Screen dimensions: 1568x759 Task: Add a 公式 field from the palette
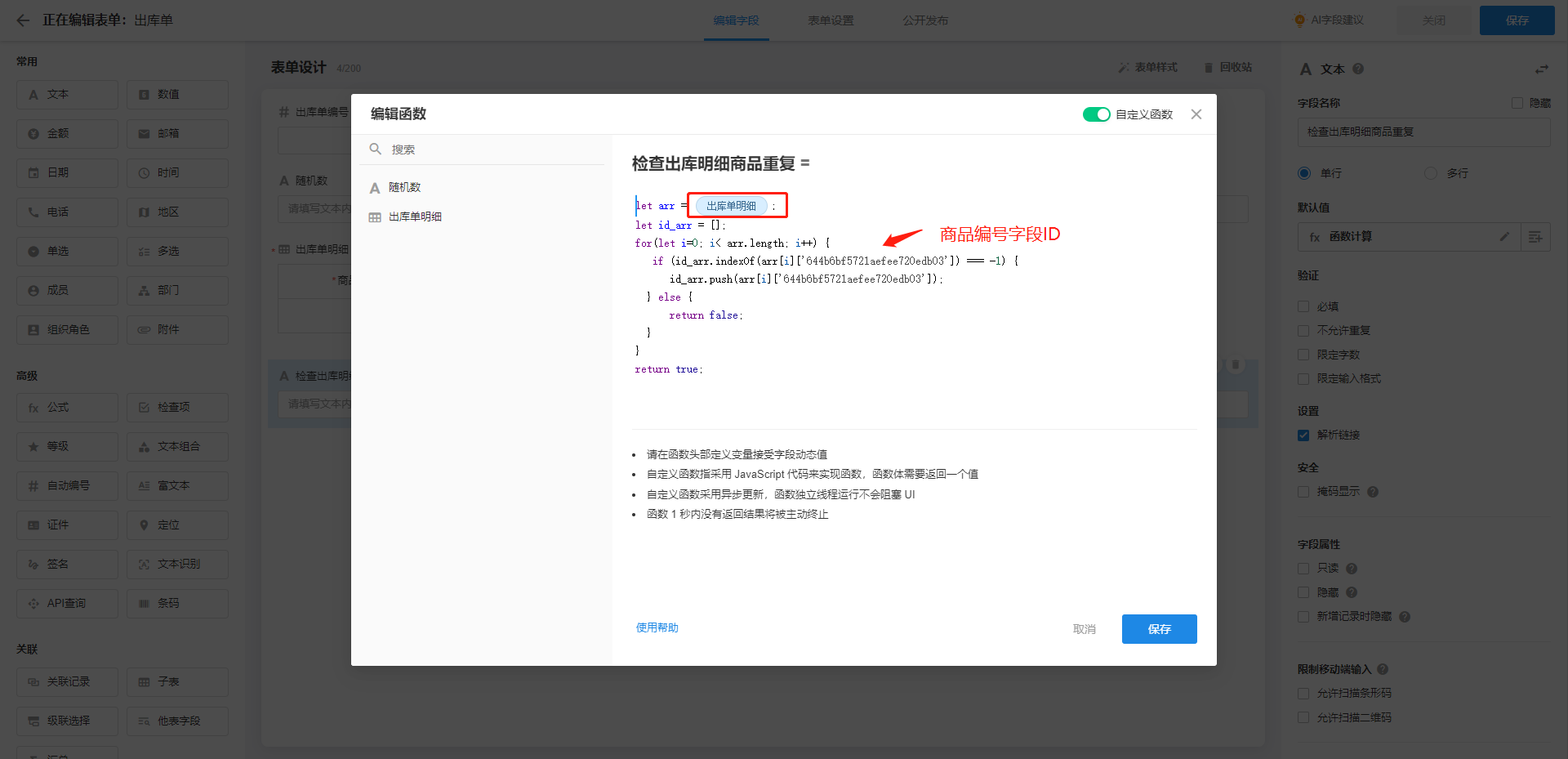(x=68, y=408)
